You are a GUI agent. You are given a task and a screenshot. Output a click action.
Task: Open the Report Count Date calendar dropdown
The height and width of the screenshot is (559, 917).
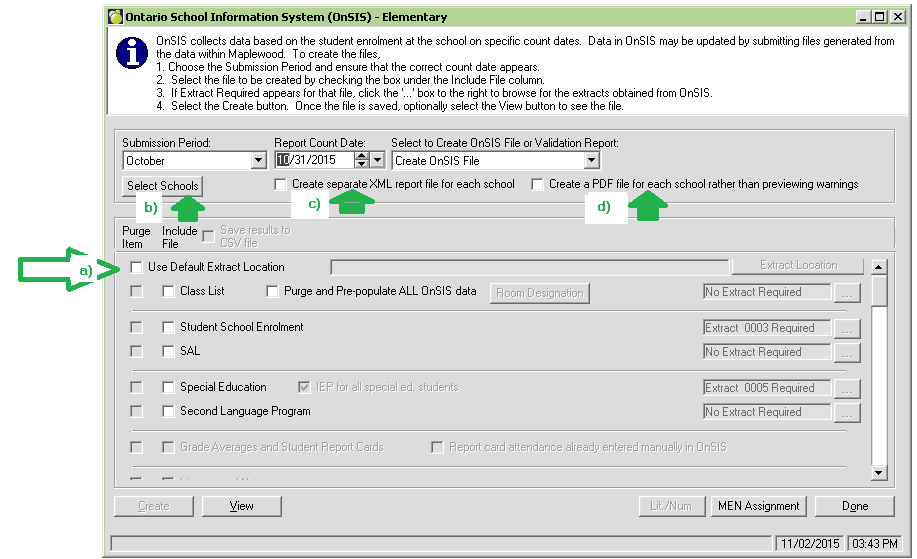click(377, 161)
